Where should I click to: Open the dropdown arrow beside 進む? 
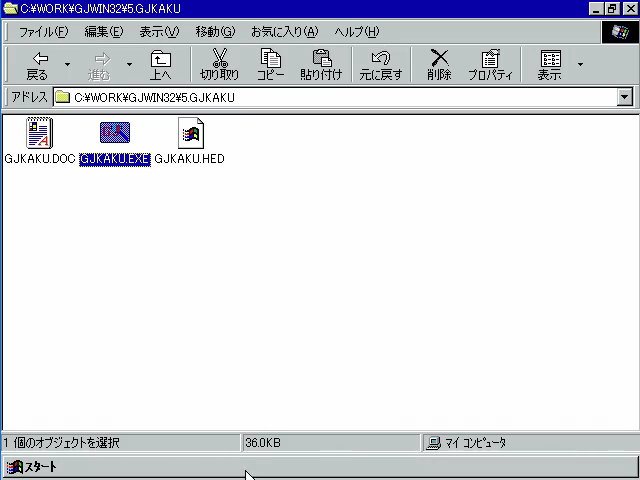pyautogui.click(x=129, y=64)
